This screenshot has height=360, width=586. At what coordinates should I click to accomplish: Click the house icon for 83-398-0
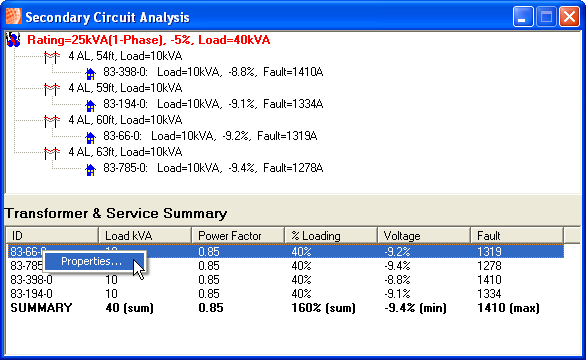coord(90,74)
